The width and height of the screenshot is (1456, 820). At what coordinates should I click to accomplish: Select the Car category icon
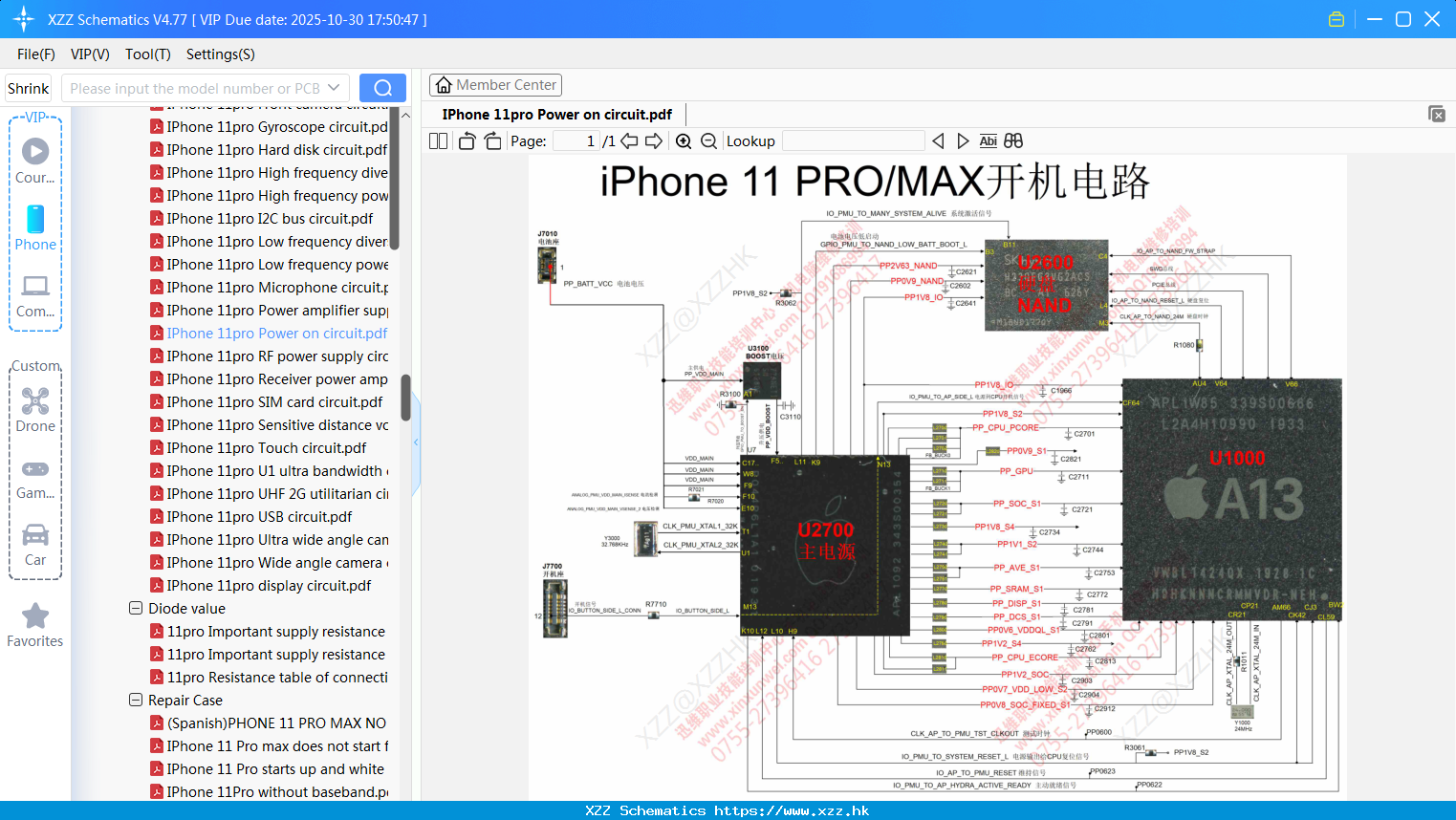tap(35, 545)
